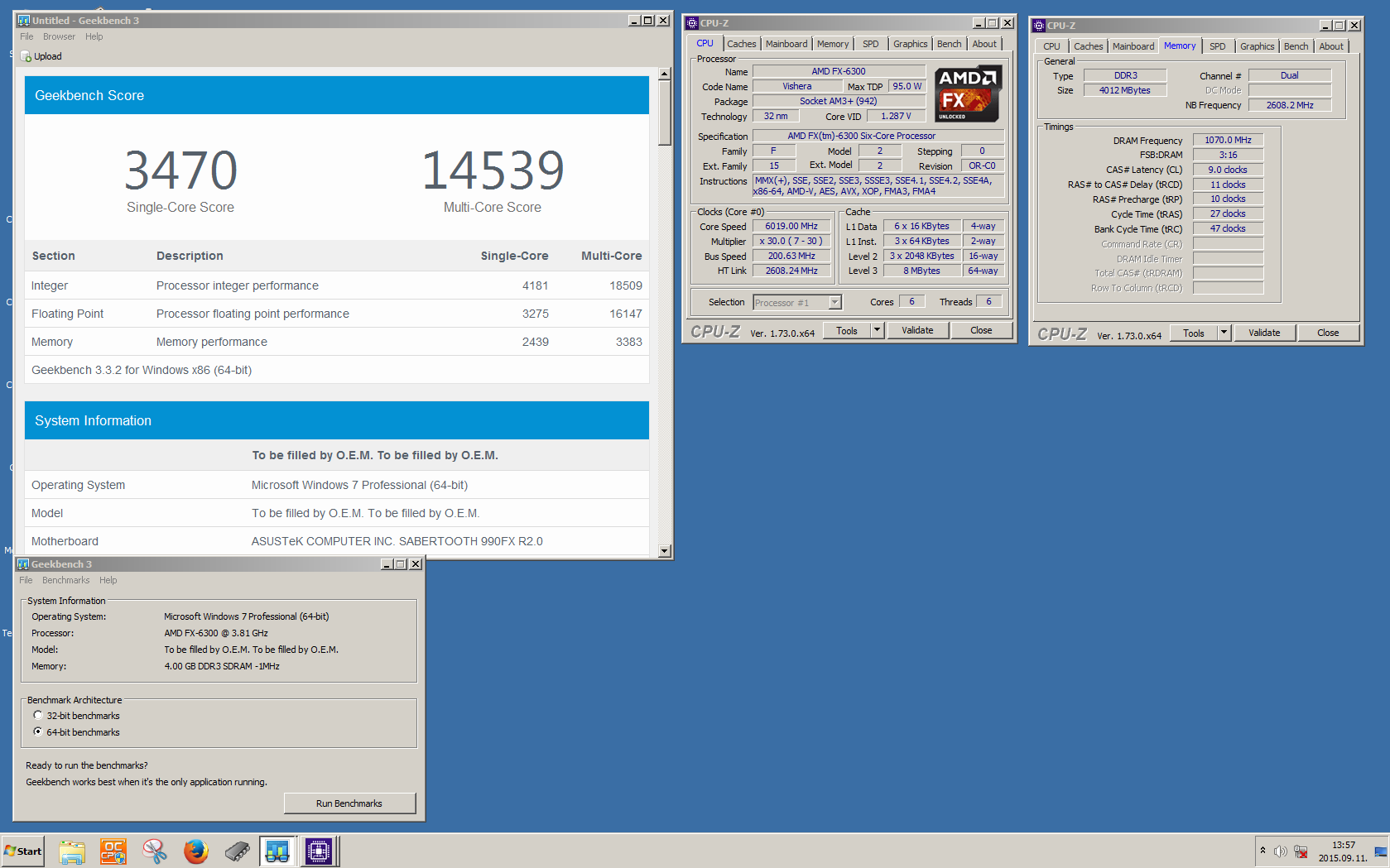Click Validate in left CPU-Z window
The width and height of the screenshot is (1390, 868).
[x=917, y=330]
